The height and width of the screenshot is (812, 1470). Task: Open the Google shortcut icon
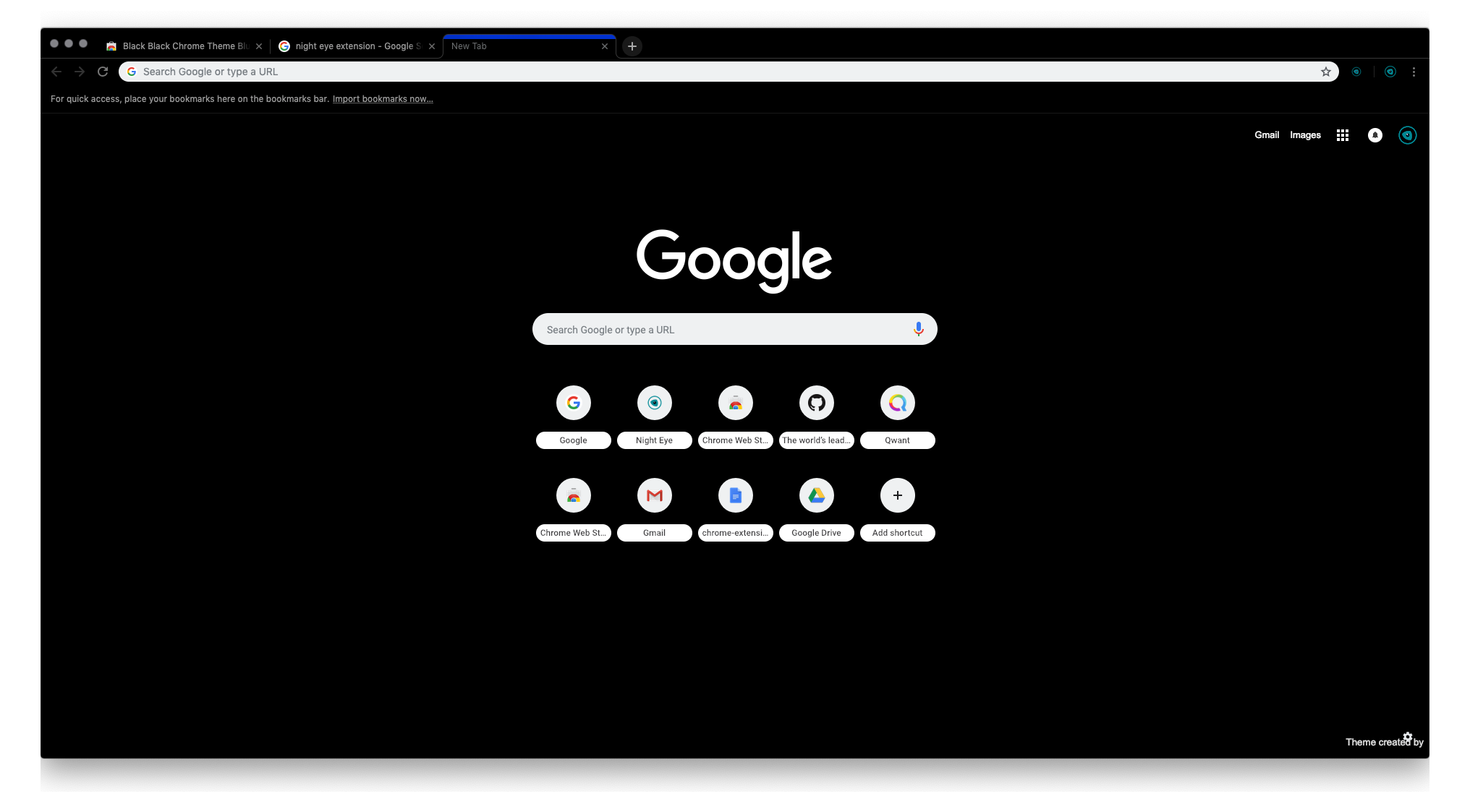coord(573,402)
